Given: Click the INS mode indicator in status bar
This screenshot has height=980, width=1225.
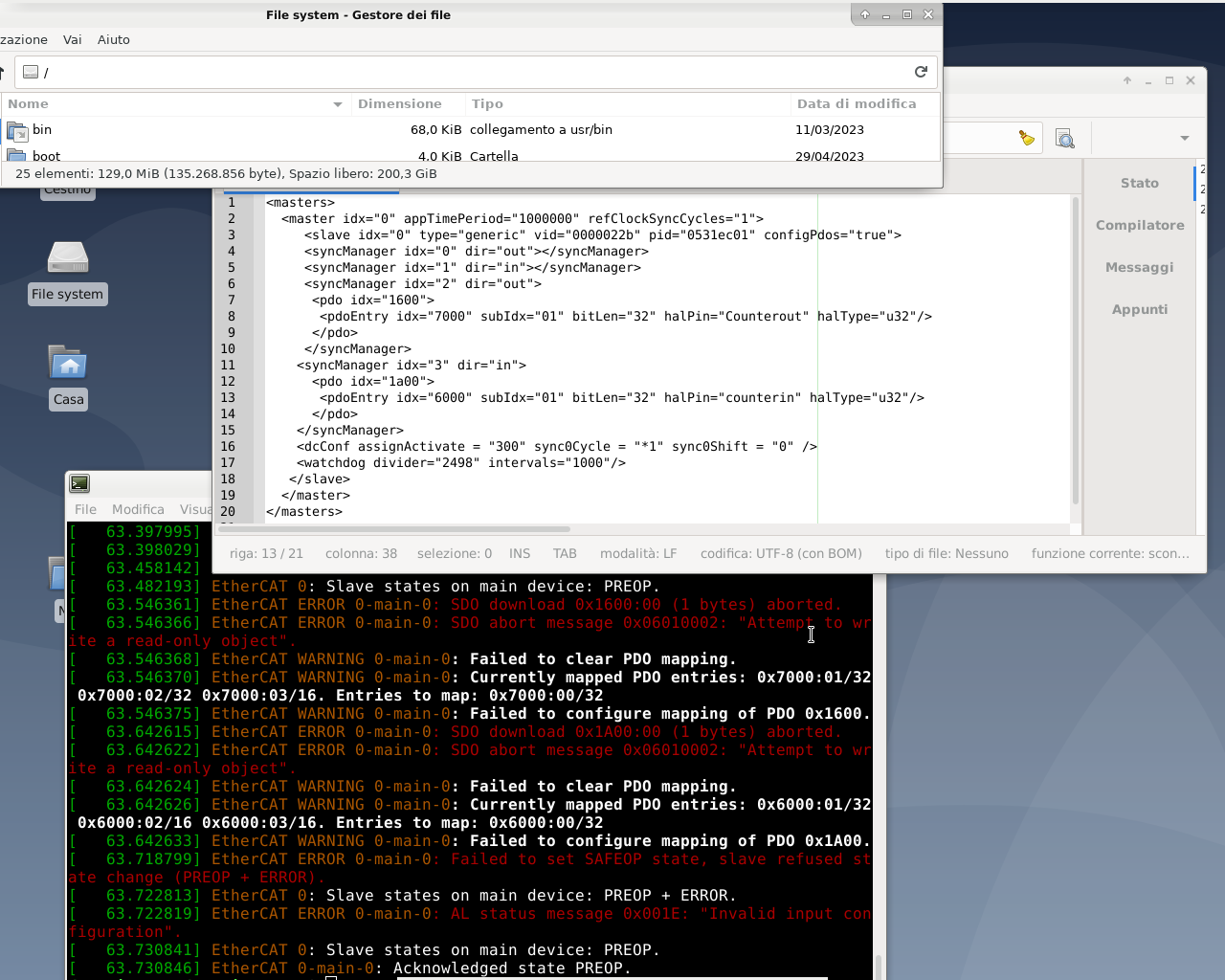Looking at the screenshot, I should 520,553.
